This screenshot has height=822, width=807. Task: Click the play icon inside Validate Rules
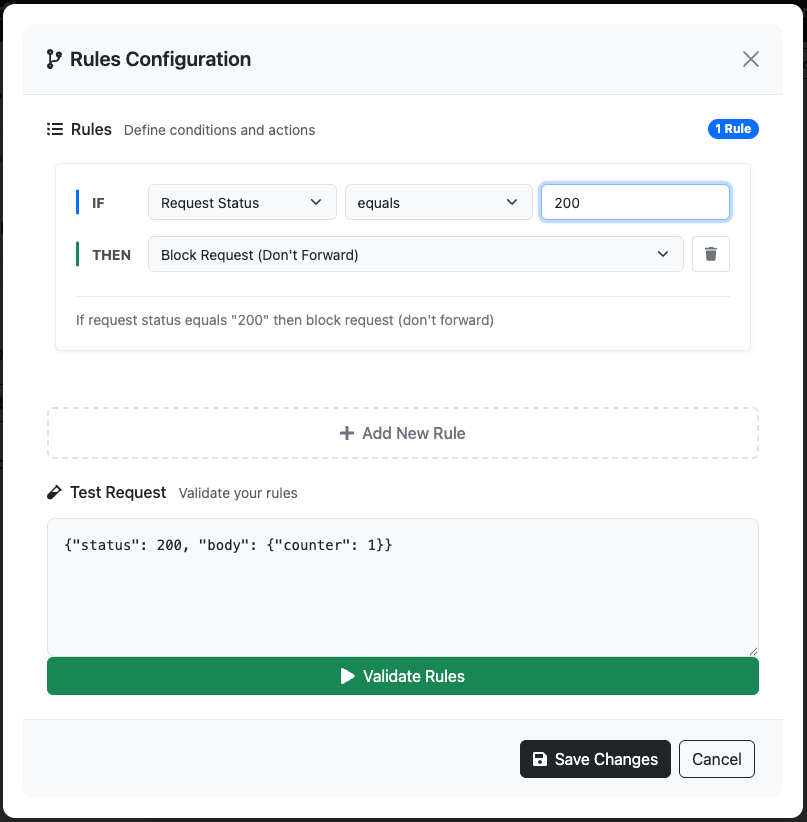(x=348, y=676)
